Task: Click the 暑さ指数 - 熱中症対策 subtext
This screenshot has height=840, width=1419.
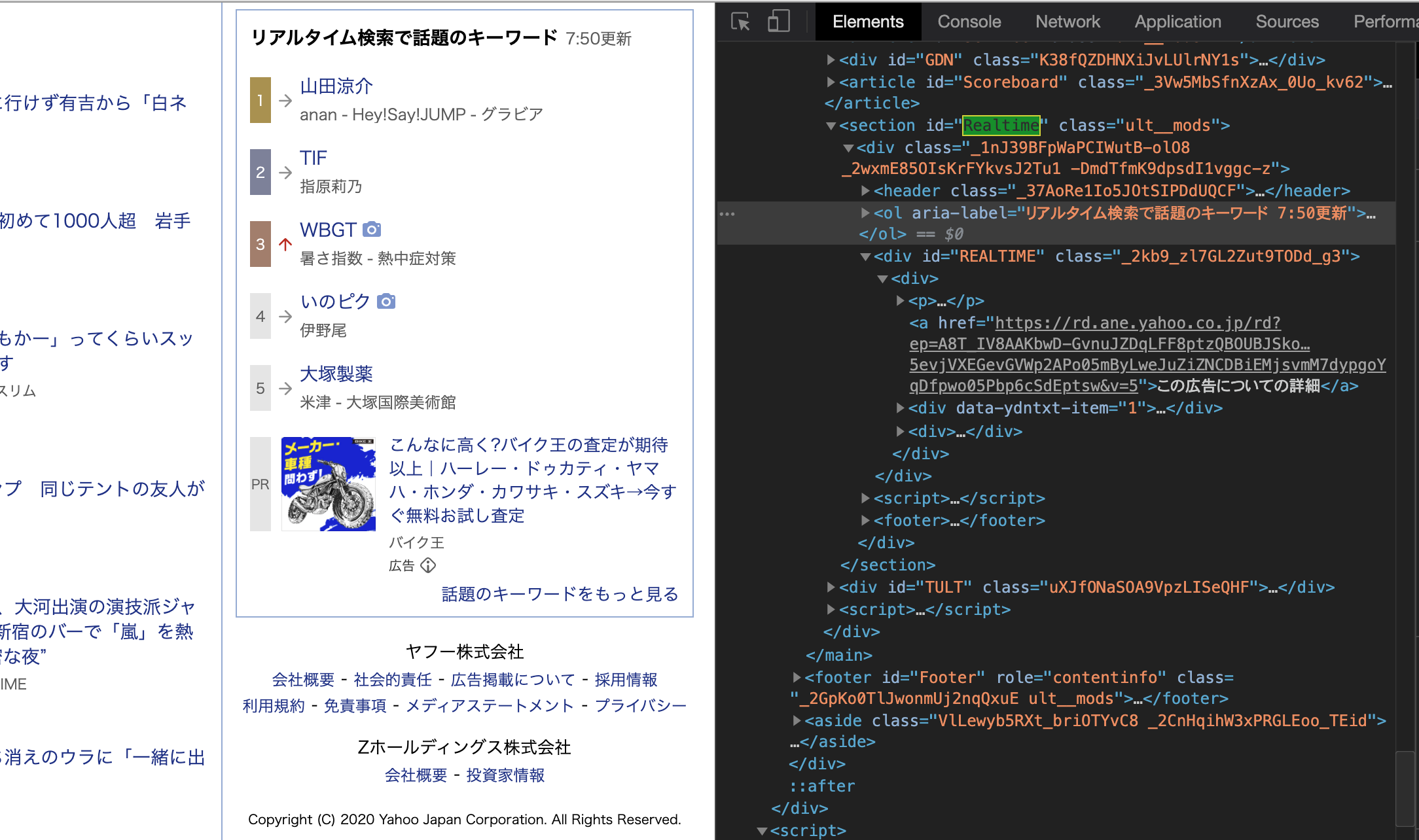Action: 378,258
